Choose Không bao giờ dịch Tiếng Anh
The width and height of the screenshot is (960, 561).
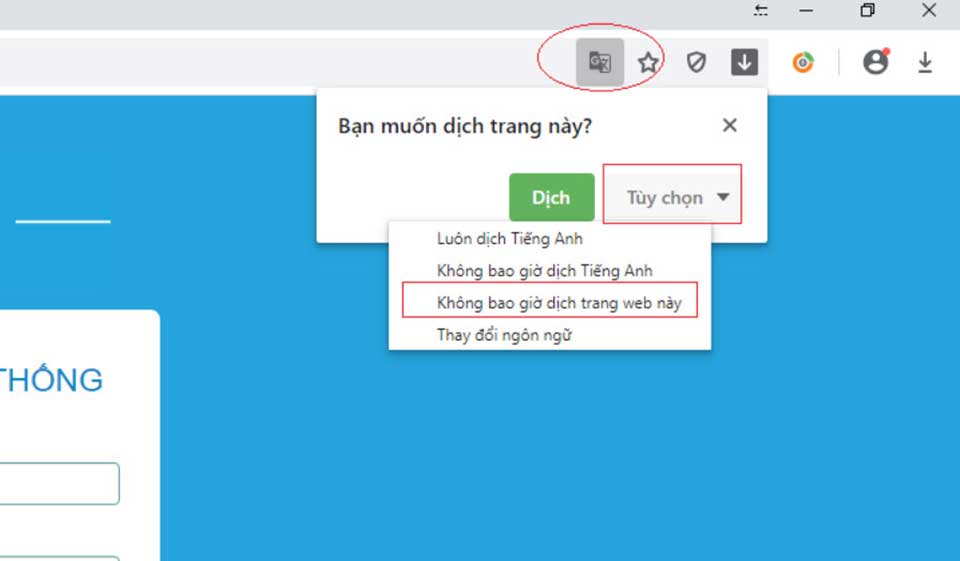[x=549, y=271]
